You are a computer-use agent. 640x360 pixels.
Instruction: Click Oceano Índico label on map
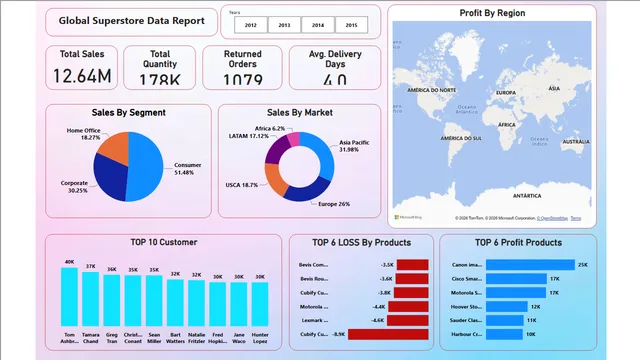(x=539, y=141)
